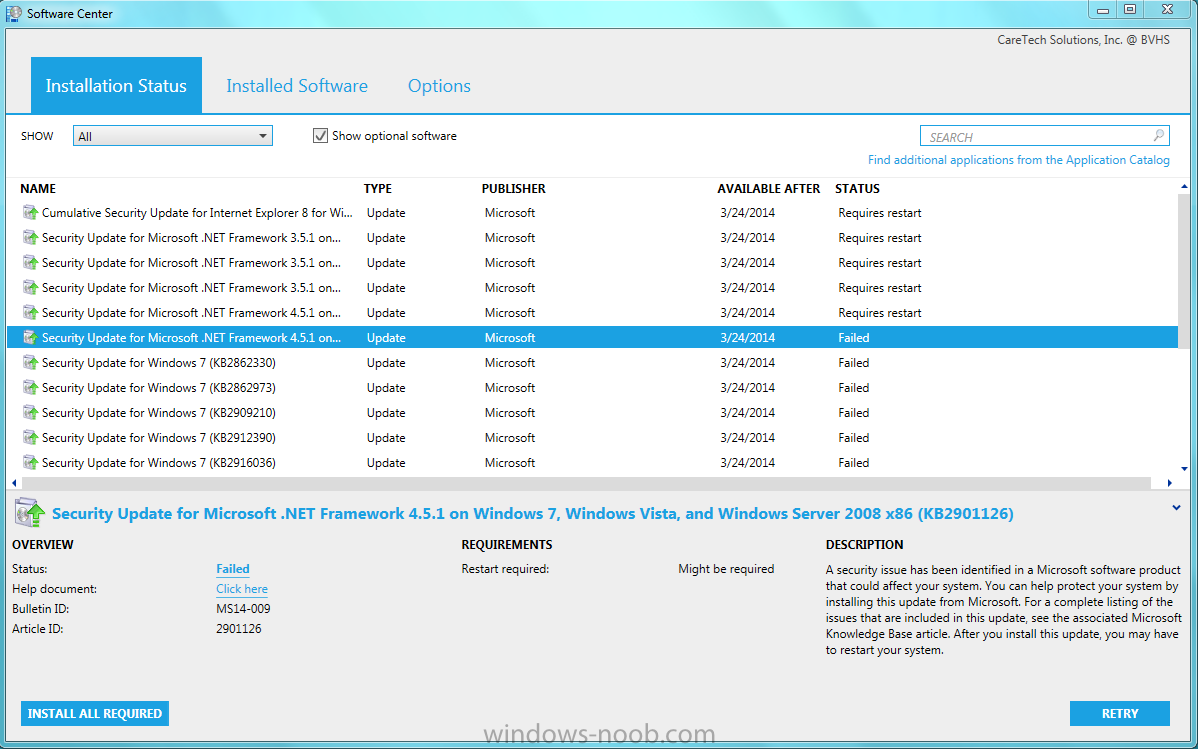Open Help document Click here link
Viewport: 1198px width, 749px height.
pyautogui.click(x=241, y=588)
